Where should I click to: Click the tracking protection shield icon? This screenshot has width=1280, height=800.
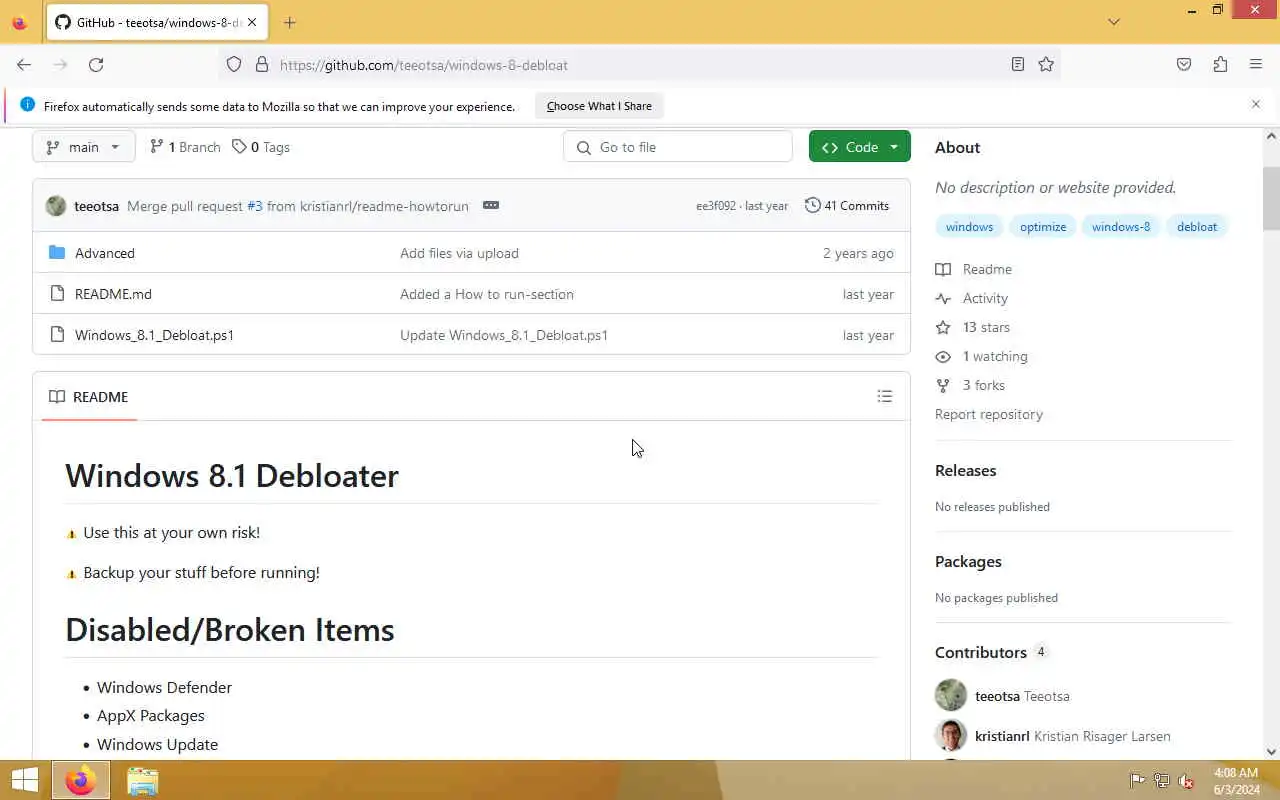coord(234,64)
